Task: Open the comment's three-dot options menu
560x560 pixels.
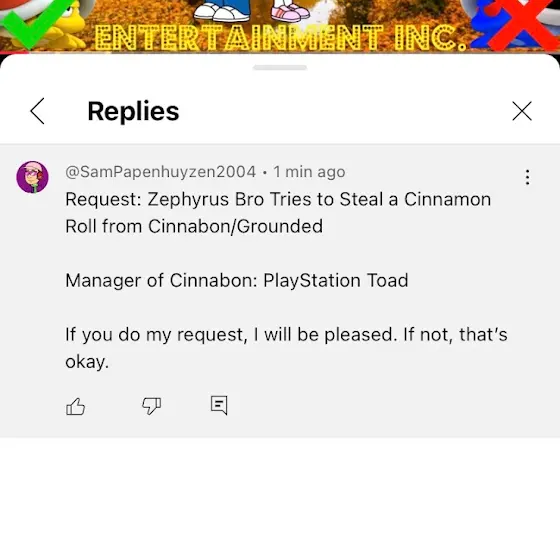Action: coord(528,177)
